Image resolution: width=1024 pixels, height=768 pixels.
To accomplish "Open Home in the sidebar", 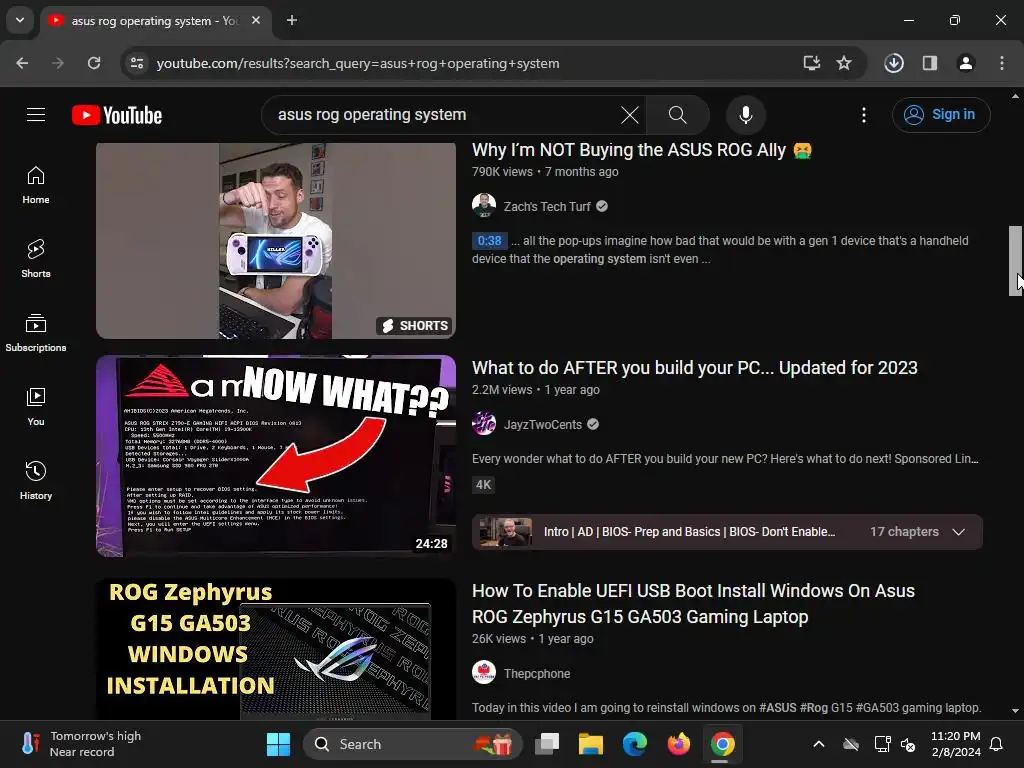I will point(36,185).
